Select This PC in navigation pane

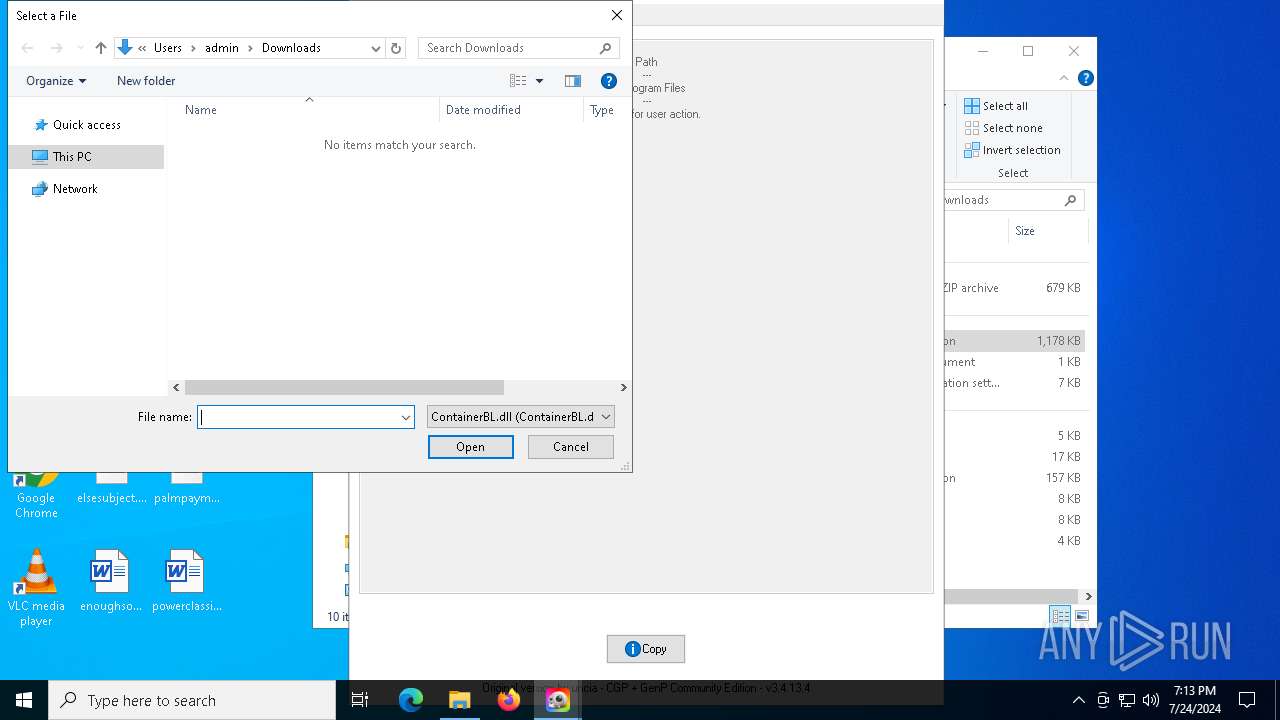coord(86,157)
